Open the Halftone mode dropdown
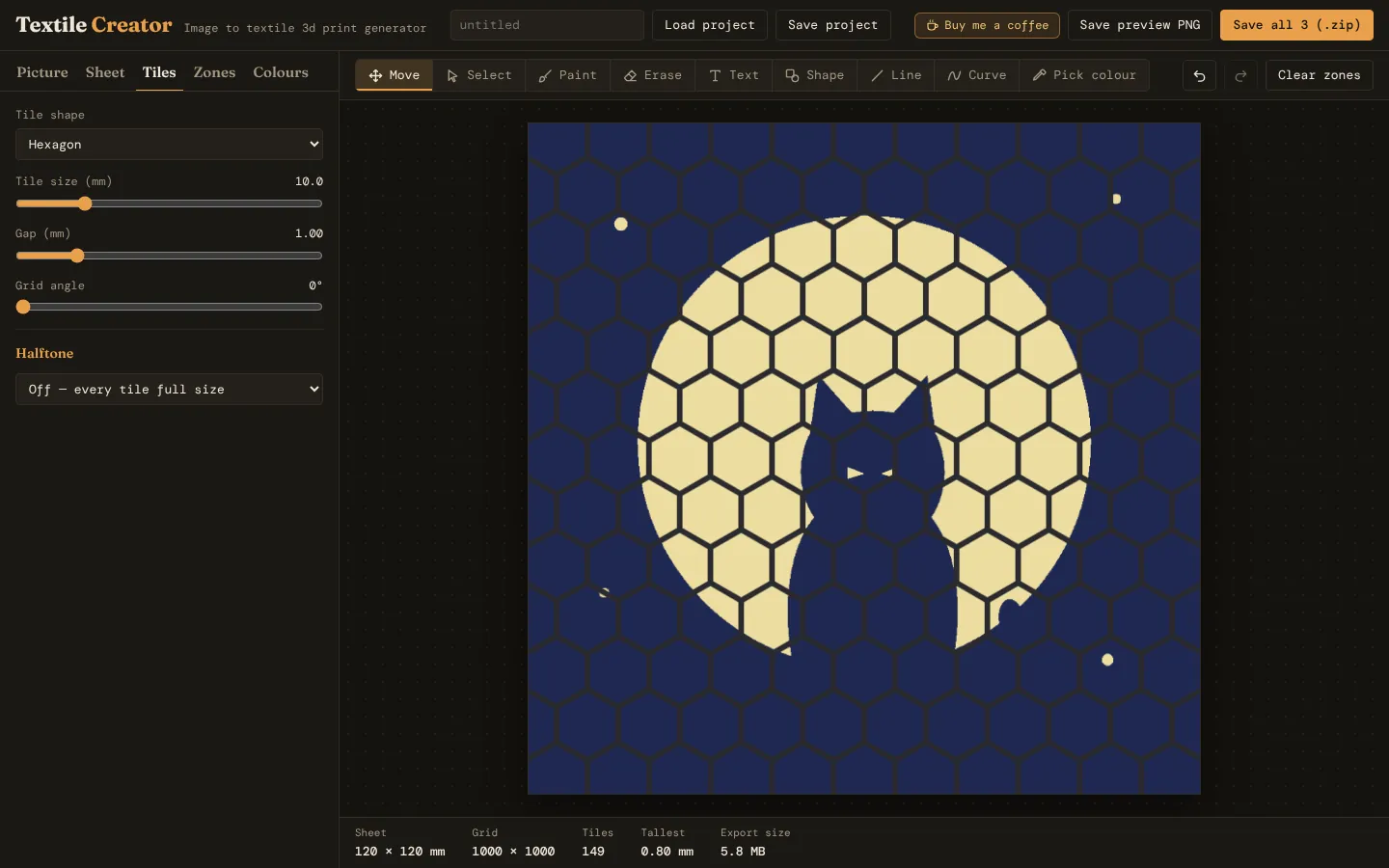 [169, 390]
